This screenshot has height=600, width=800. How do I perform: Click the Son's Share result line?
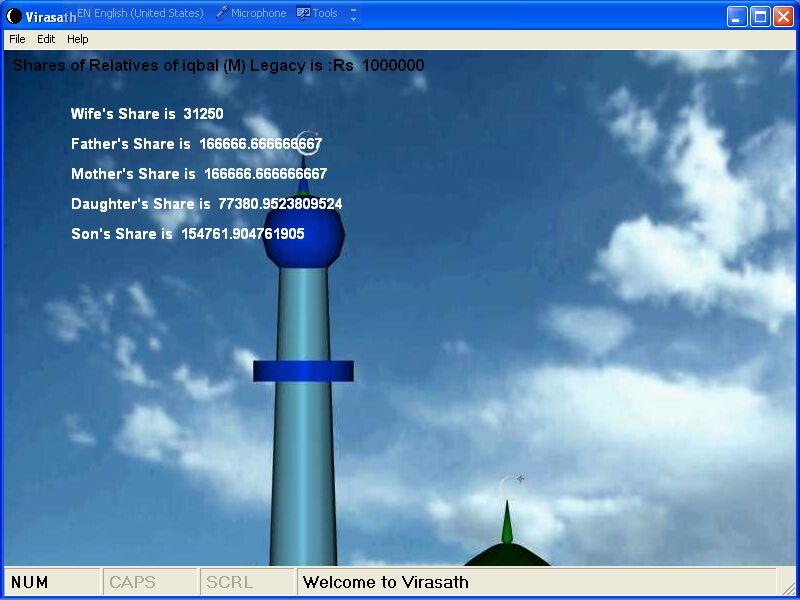coord(187,234)
